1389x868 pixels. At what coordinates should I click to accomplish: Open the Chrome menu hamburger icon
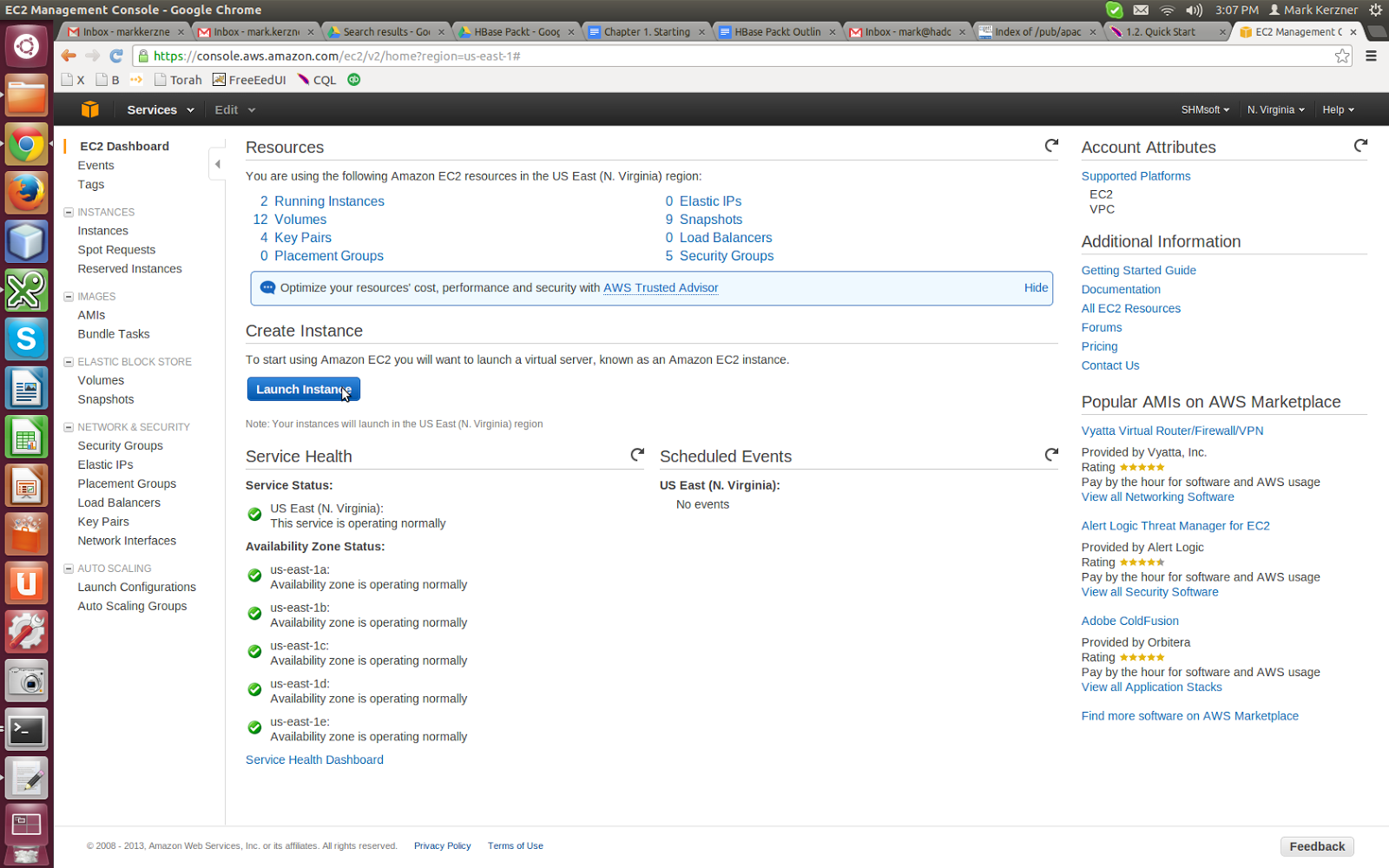[1372, 56]
